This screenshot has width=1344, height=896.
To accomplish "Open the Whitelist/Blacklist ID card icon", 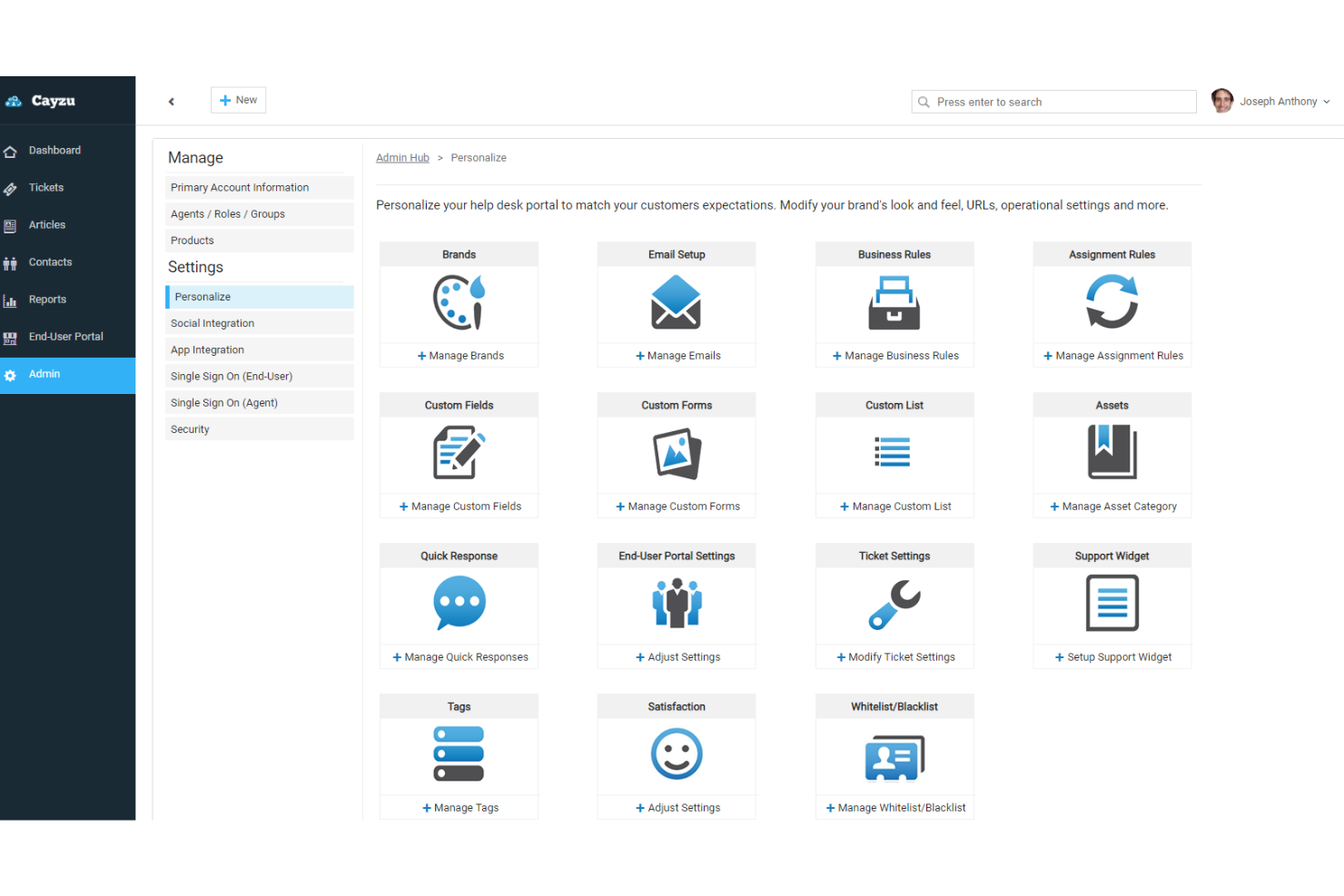I will pos(894,757).
